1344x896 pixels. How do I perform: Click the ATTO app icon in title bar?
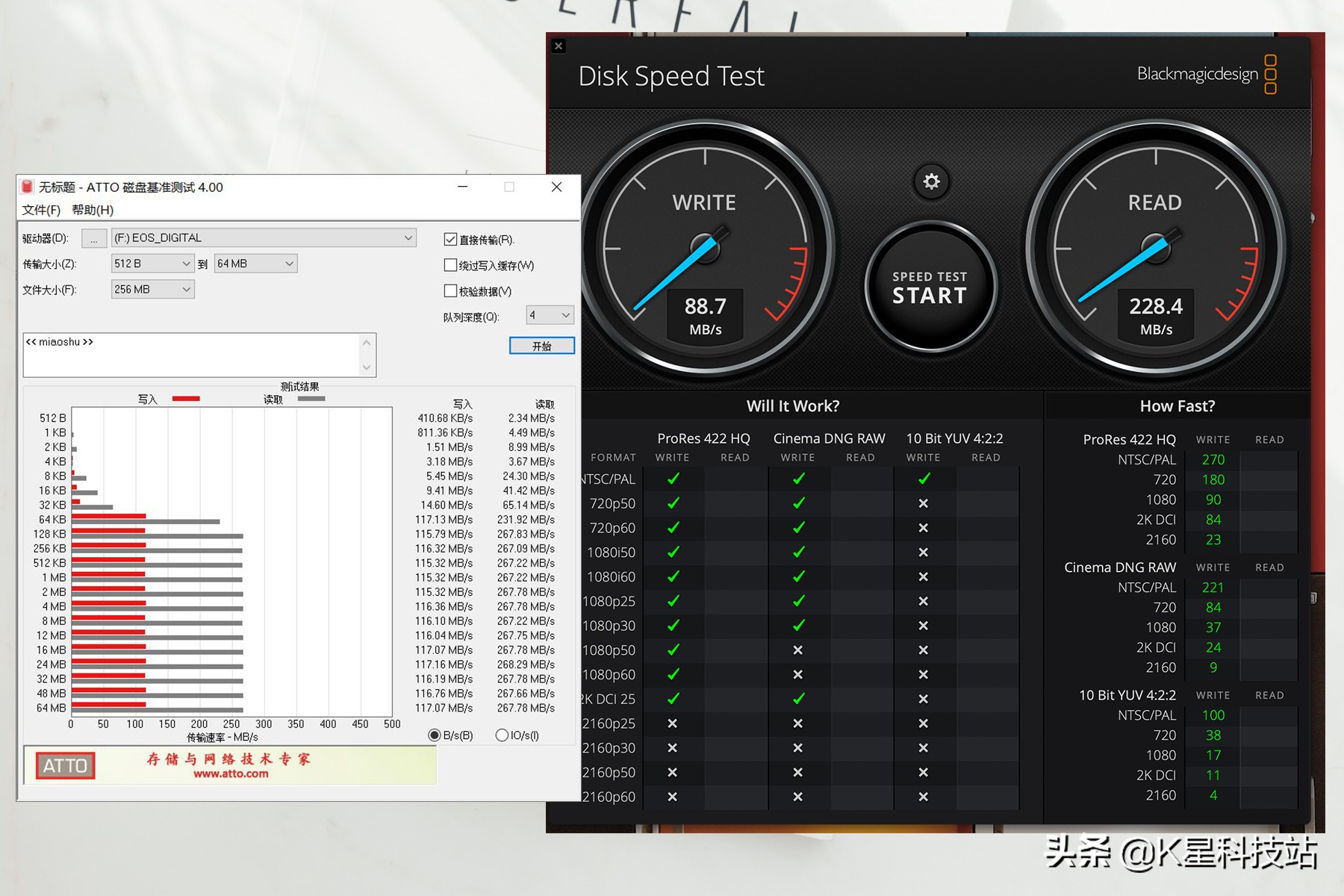coord(28,187)
